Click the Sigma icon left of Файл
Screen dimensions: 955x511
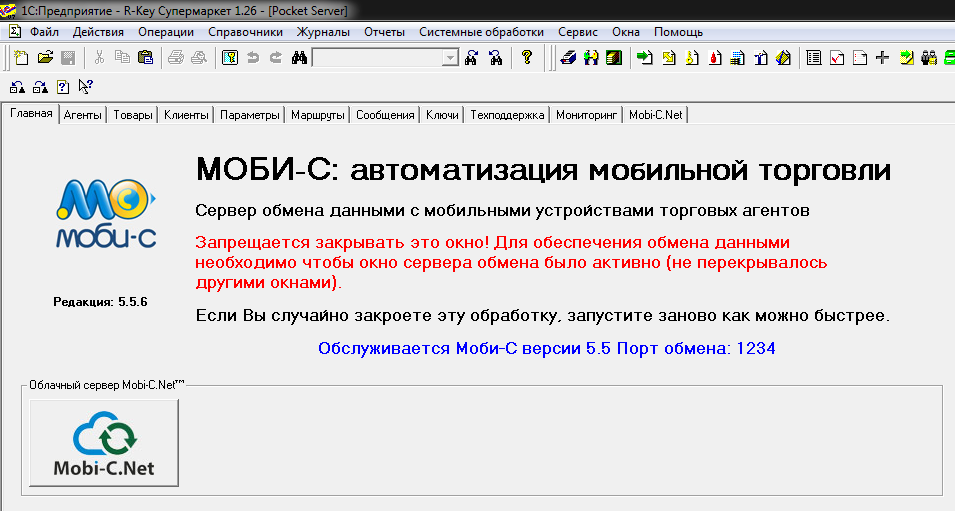15,32
